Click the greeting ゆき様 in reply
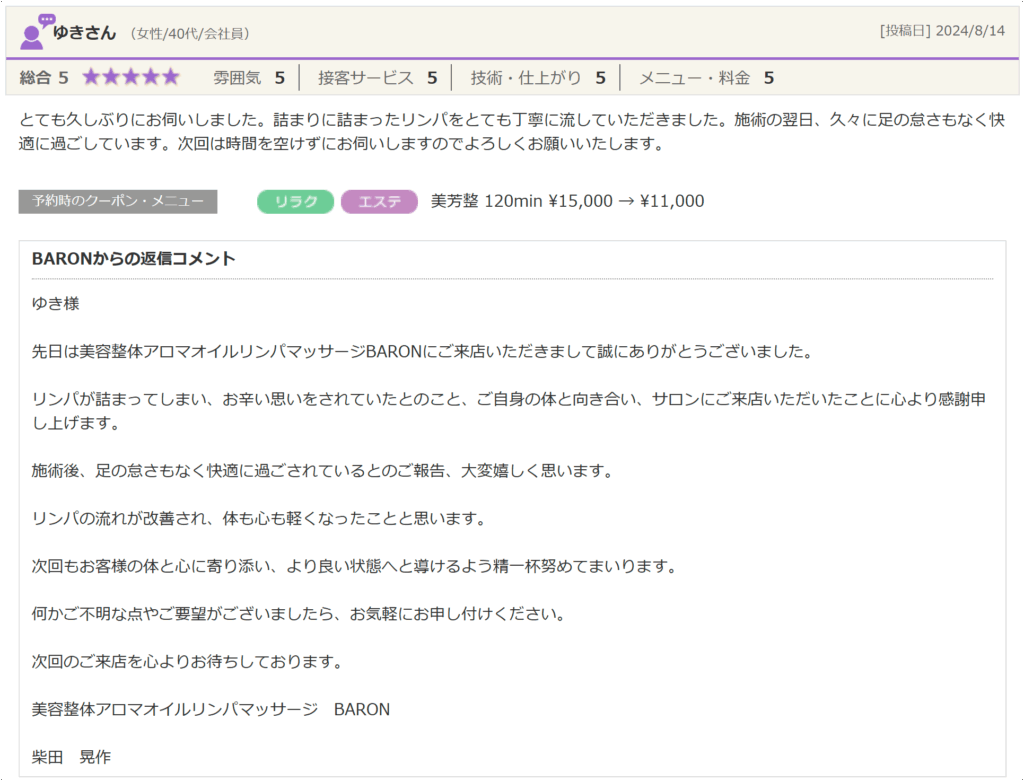The height and width of the screenshot is (781, 1024). pyautogui.click(x=56, y=304)
